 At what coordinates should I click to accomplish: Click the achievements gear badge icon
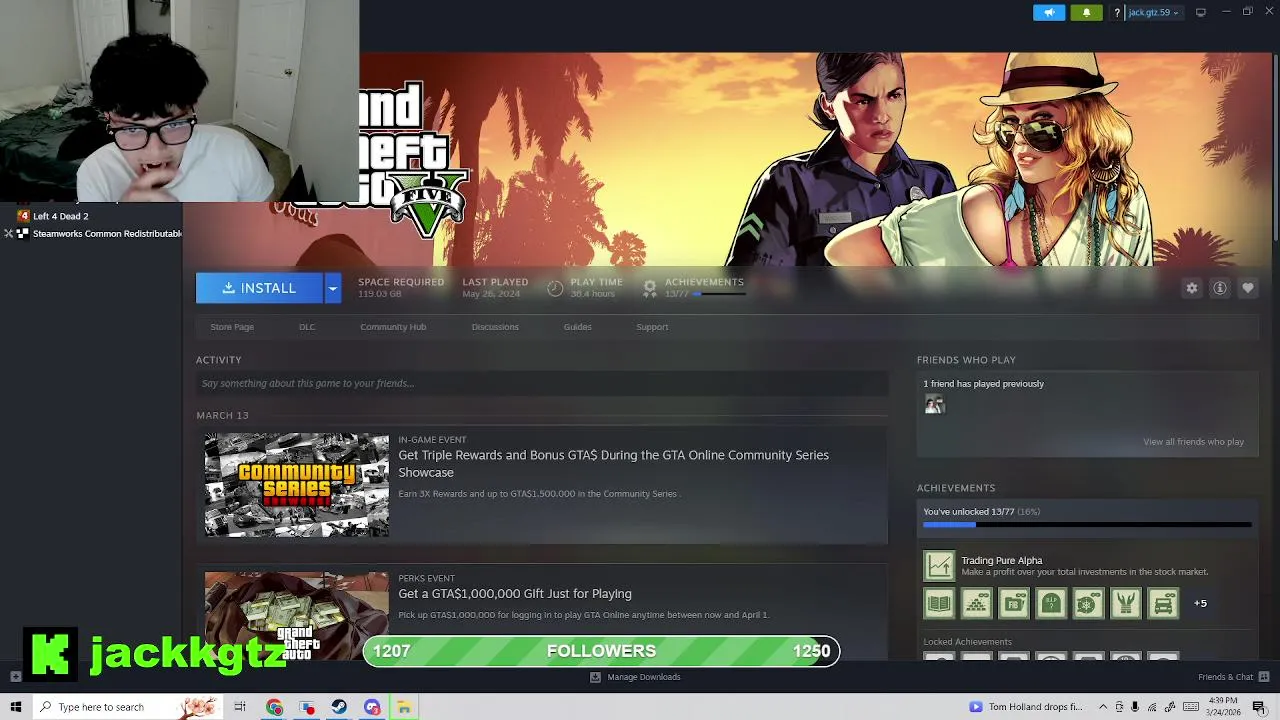(650, 288)
